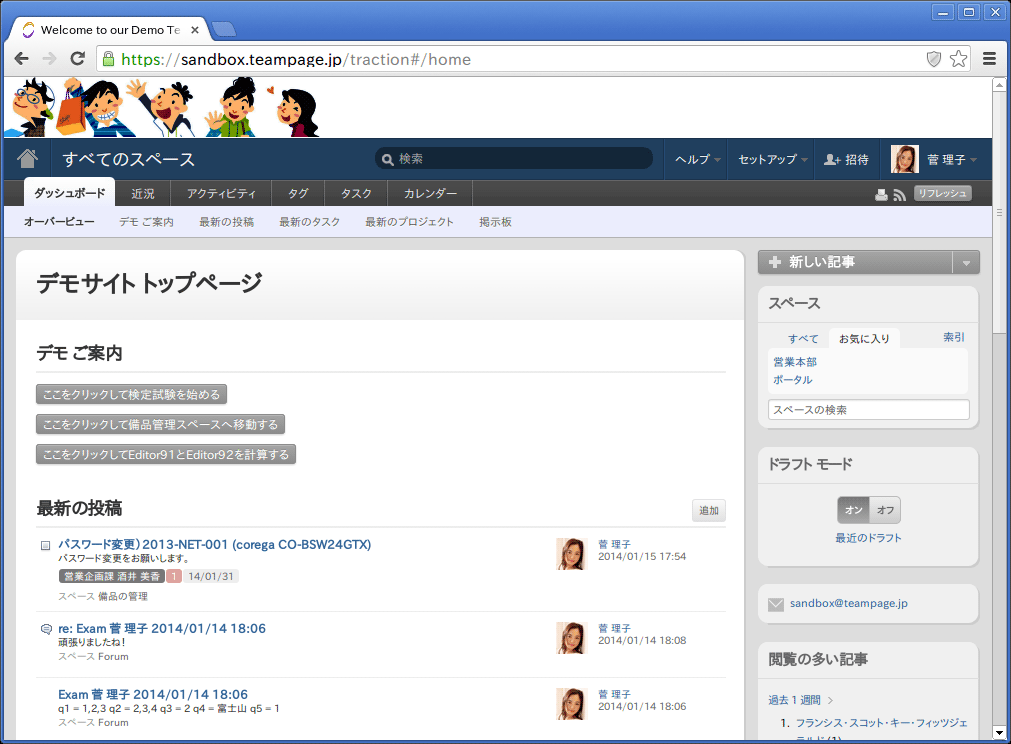Turn draft mode オフ
This screenshot has height=744, width=1011.
pos(885,510)
